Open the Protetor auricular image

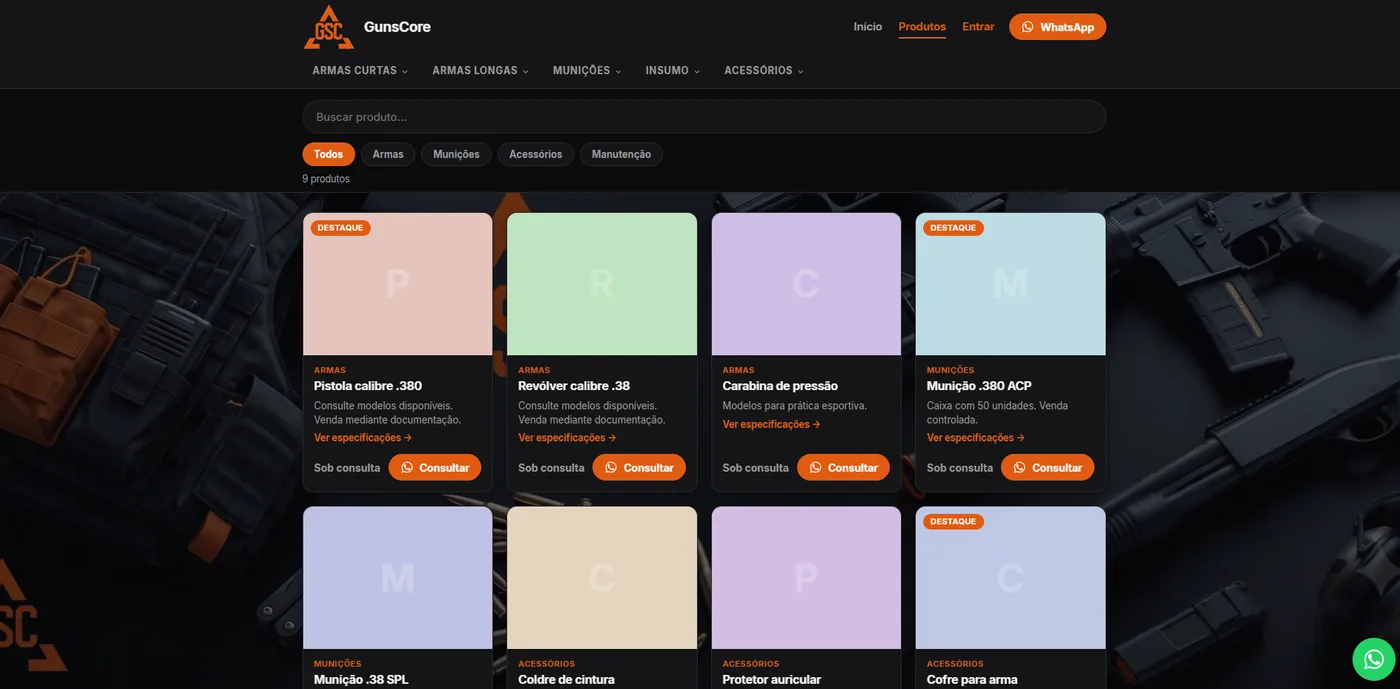click(806, 578)
